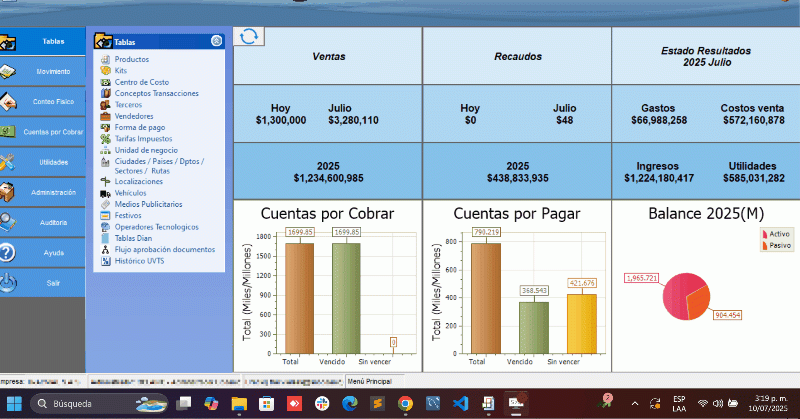This screenshot has height=419, width=800.
Task: Open Cuentas por Cobrar in the sidebar
Action: pos(44,132)
